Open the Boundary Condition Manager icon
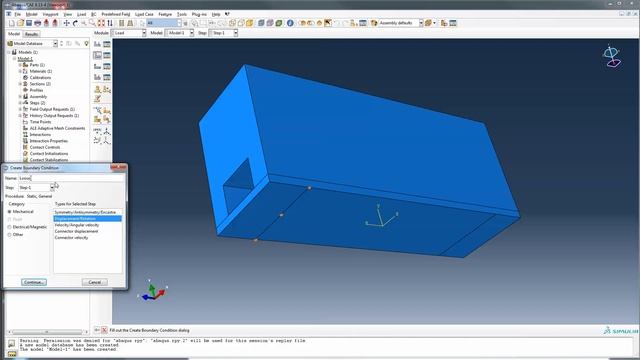640x360 pixels. [107, 55]
